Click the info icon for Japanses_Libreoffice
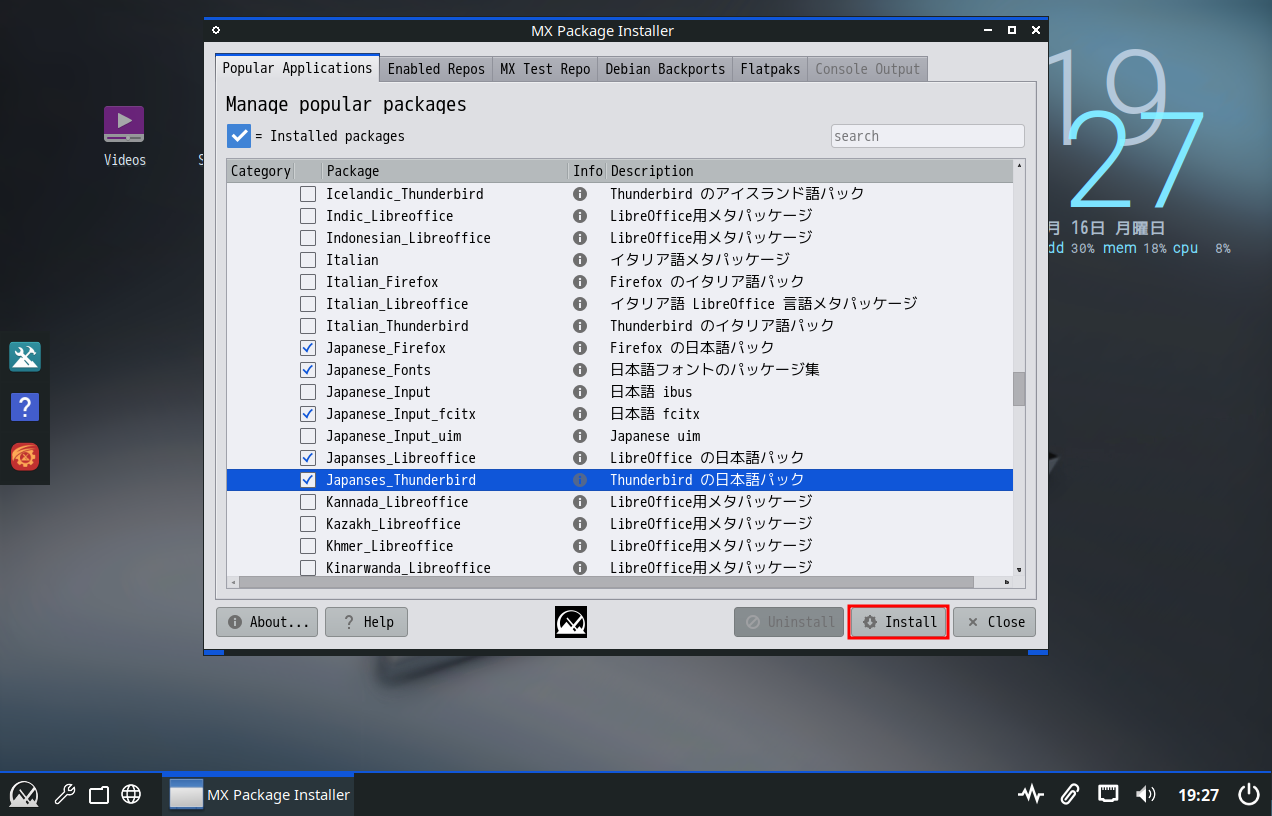This screenshot has height=816, width=1272. [x=579, y=458]
